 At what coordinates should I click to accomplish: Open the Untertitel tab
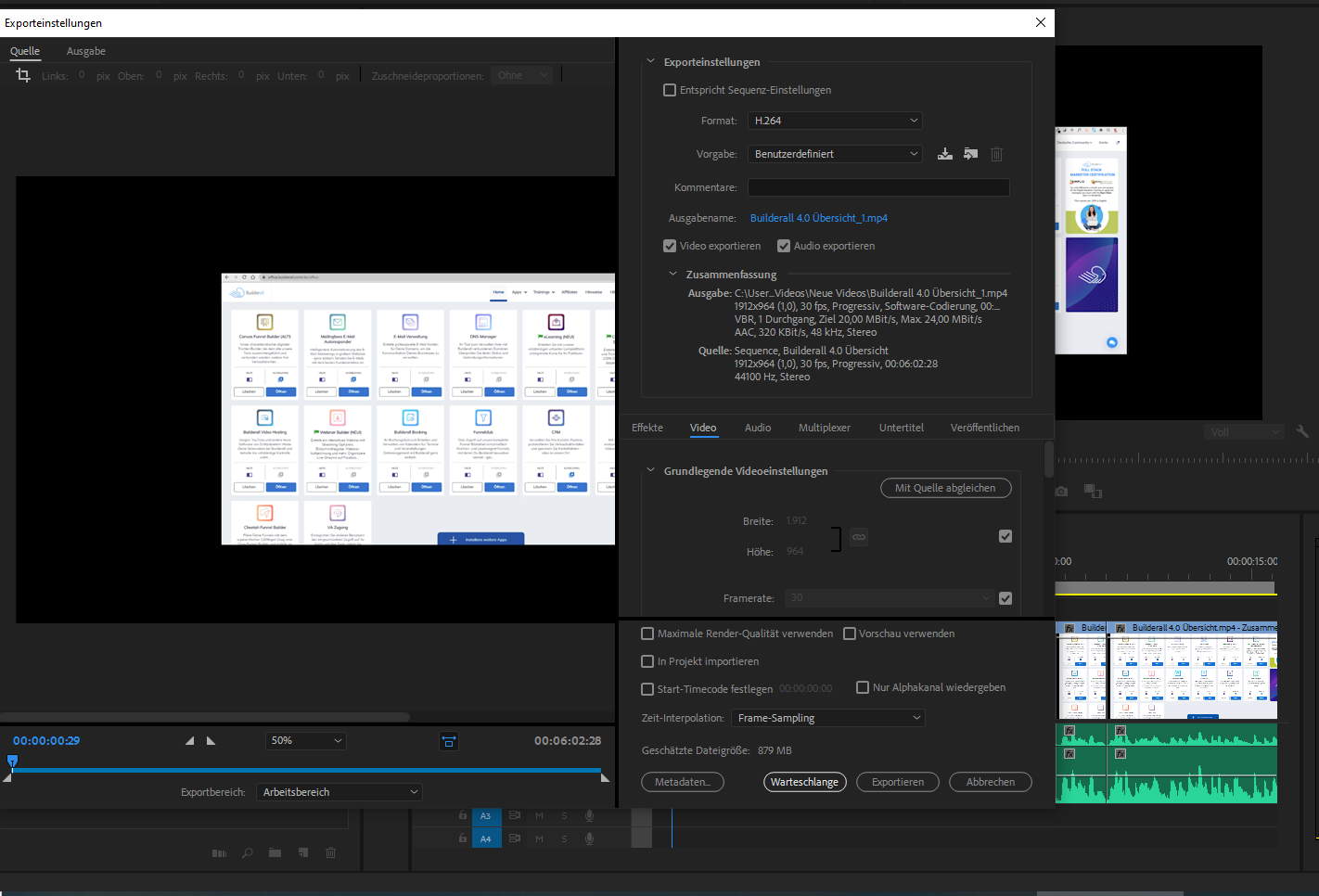pyautogui.click(x=902, y=428)
